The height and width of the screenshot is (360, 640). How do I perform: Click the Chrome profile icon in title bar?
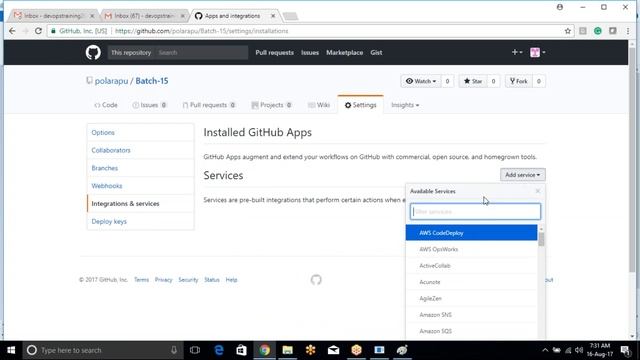point(560,7)
